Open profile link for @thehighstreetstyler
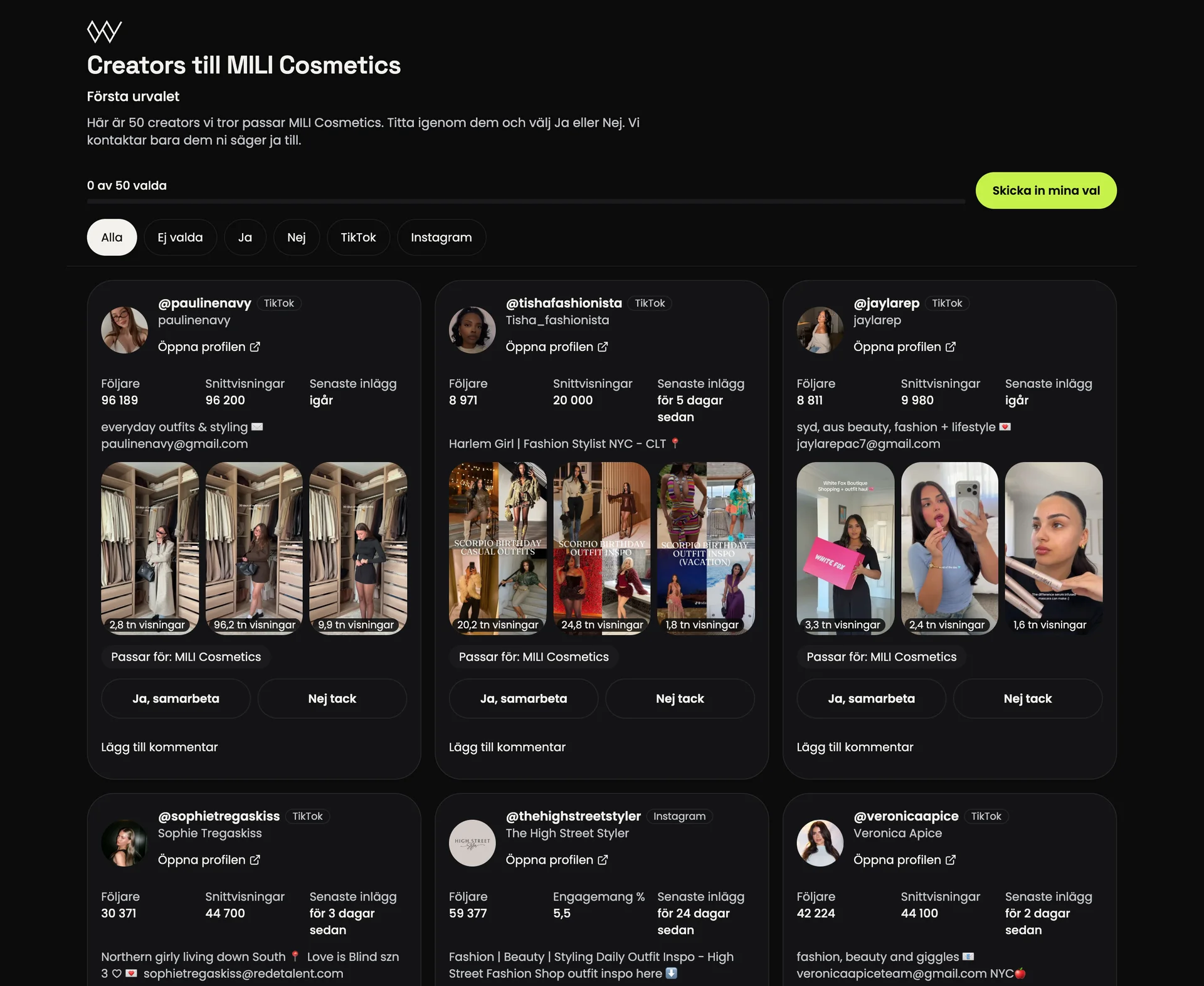Image resolution: width=1204 pixels, height=986 pixels. [557, 860]
